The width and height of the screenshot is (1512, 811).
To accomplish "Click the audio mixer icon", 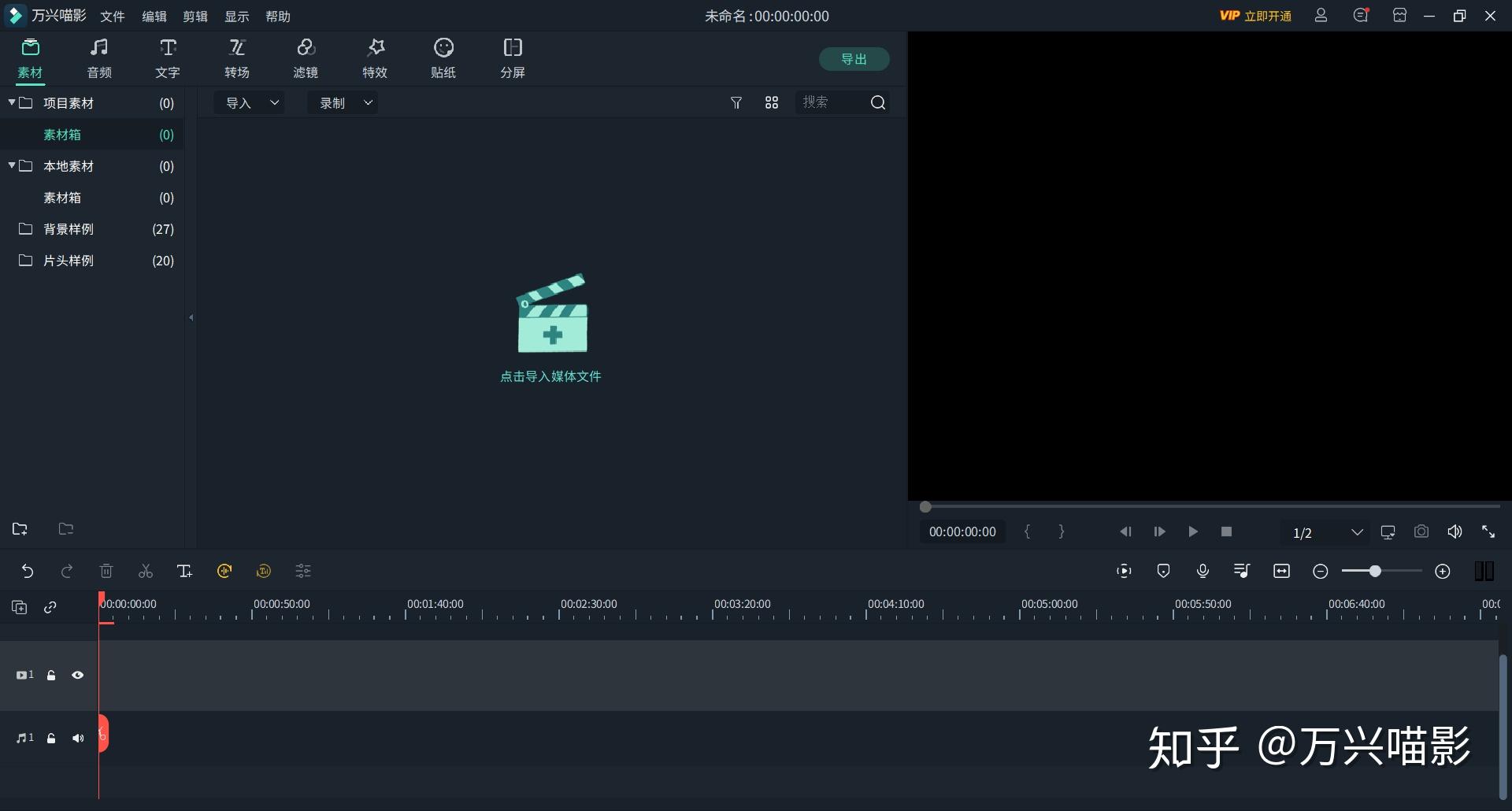I will 1242,571.
